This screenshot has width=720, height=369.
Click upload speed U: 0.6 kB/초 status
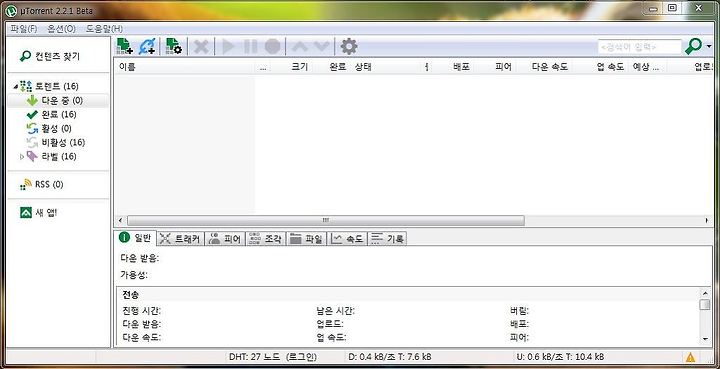click(560, 357)
